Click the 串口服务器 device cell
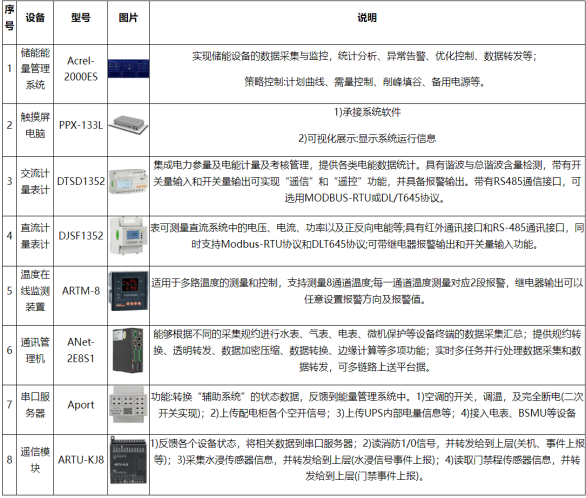The width and height of the screenshot is (586, 498). (35, 405)
